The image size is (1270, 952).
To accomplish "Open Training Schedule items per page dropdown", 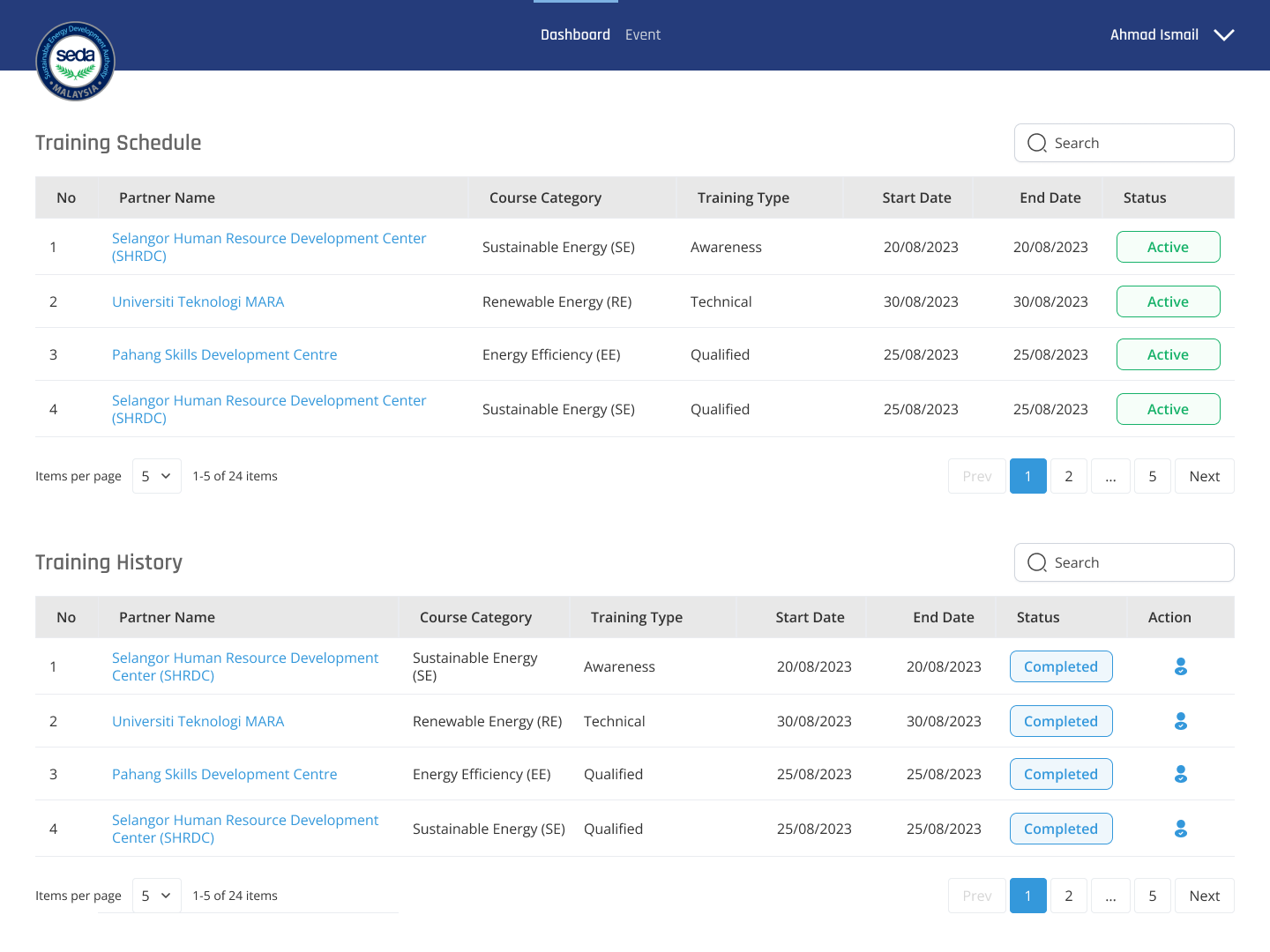I will (157, 476).
